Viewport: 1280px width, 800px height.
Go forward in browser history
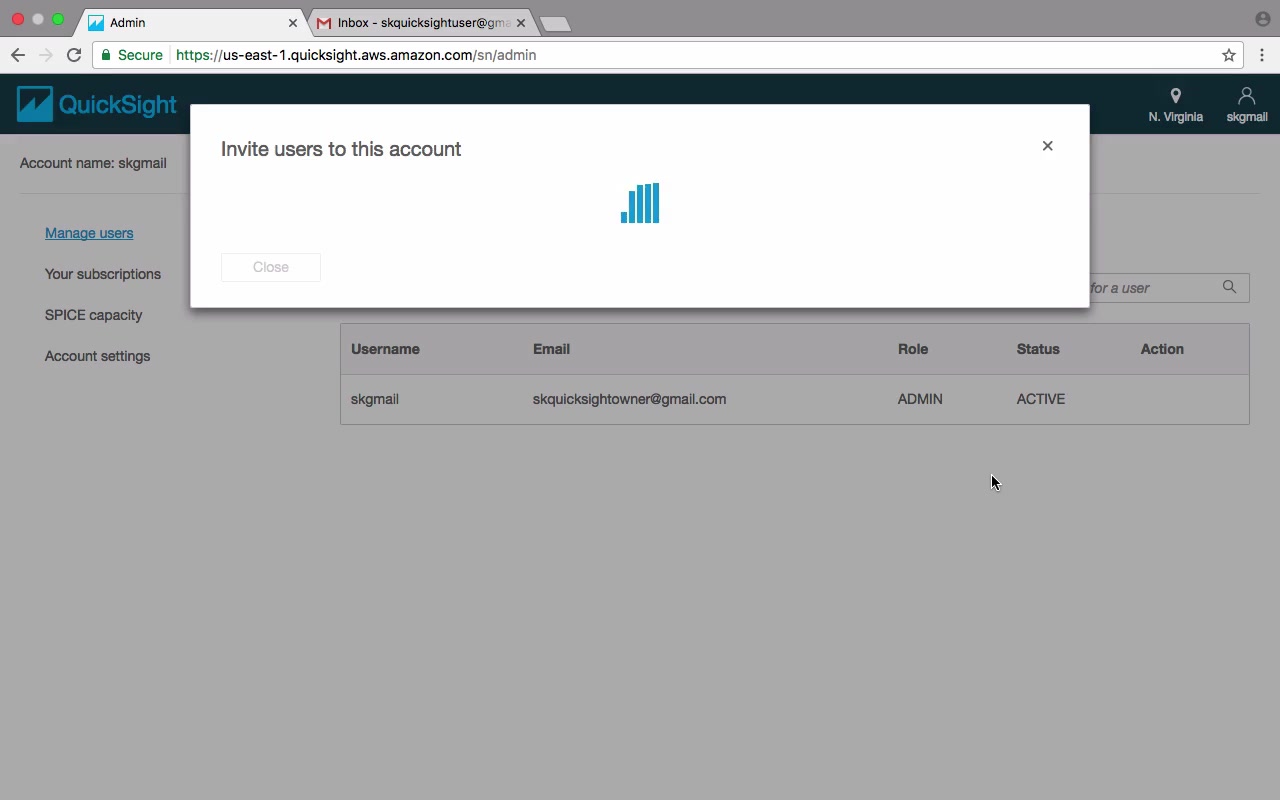[45, 55]
